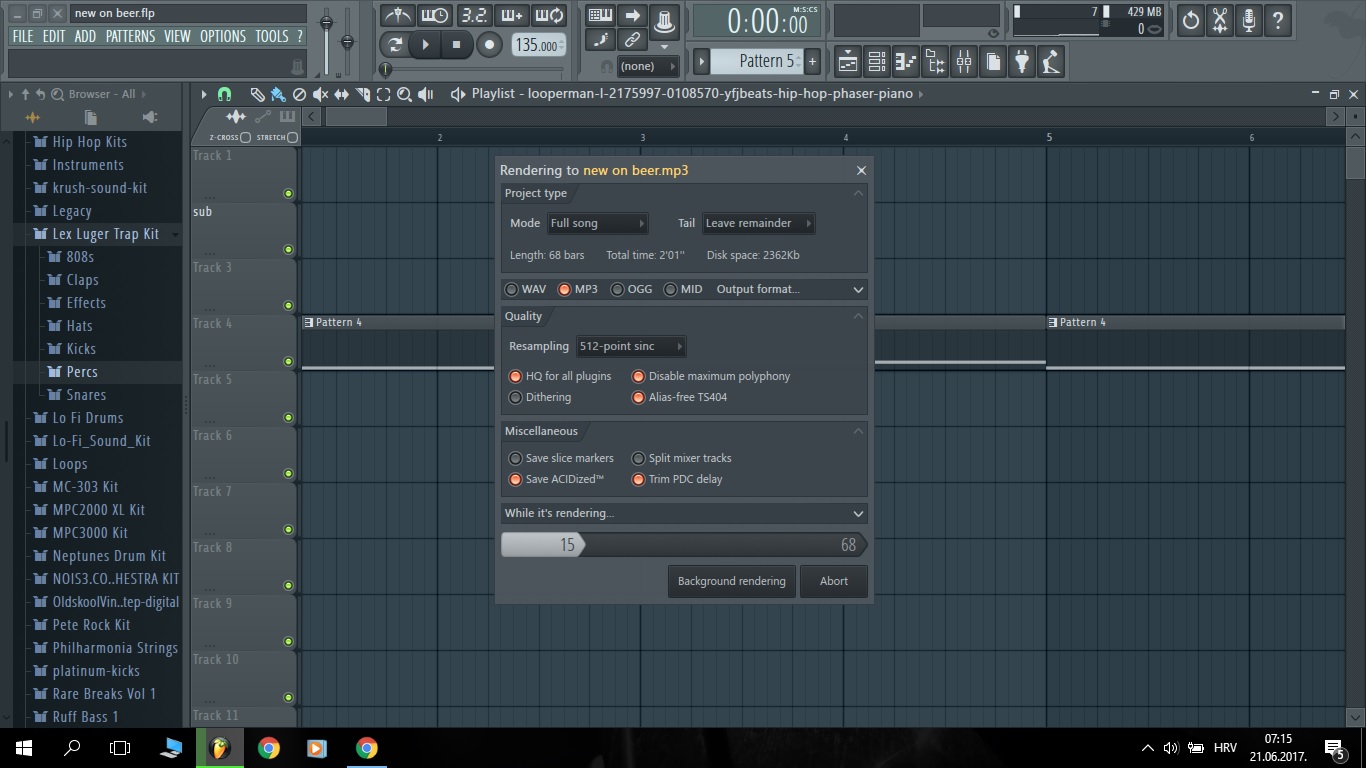The width and height of the screenshot is (1366, 768).
Task: Toggle step editing footprint icon
Action: click(x=600, y=40)
